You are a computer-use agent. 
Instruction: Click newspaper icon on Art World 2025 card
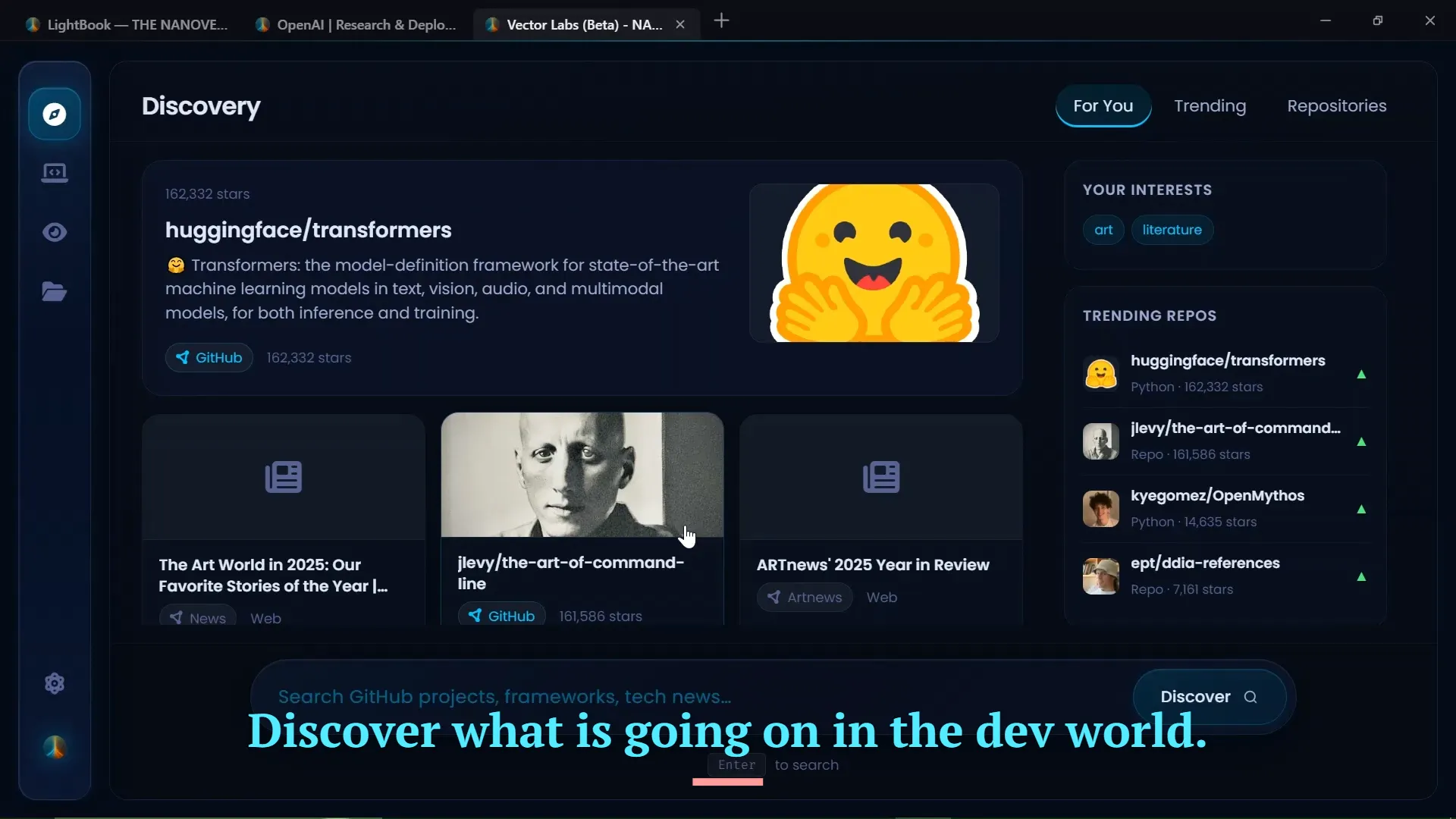click(x=284, y=477)
